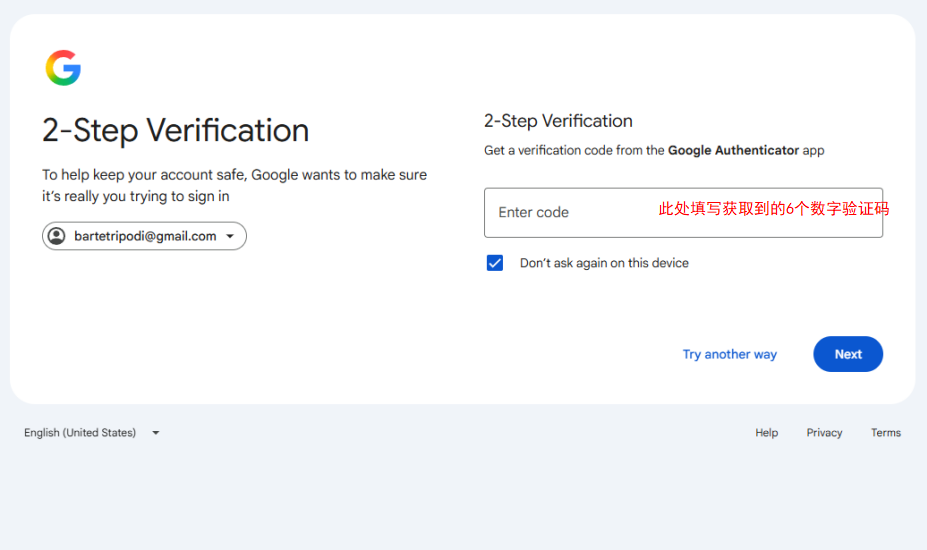Click the Google G logo

tap(63, 67)
